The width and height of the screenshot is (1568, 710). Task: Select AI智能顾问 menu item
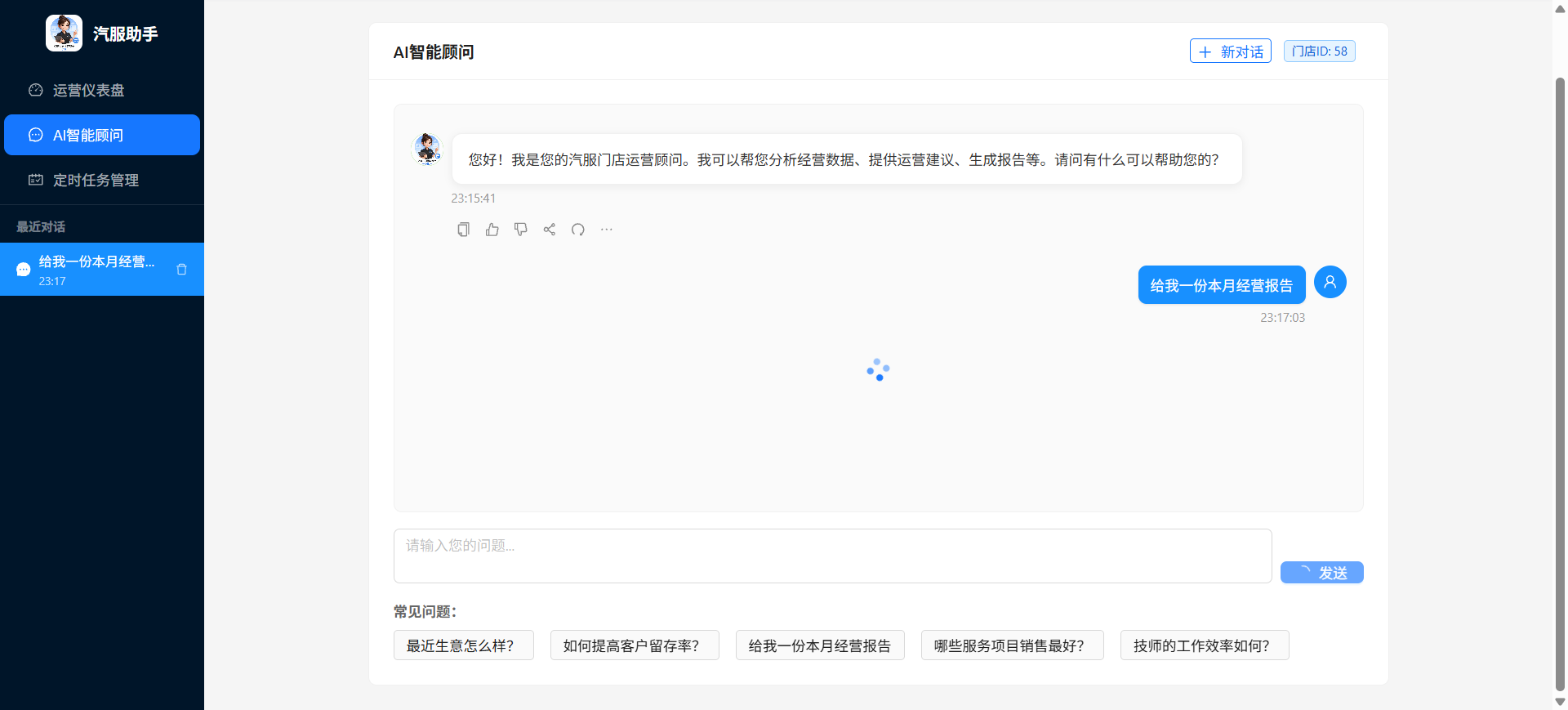click(x=102, y=135)
